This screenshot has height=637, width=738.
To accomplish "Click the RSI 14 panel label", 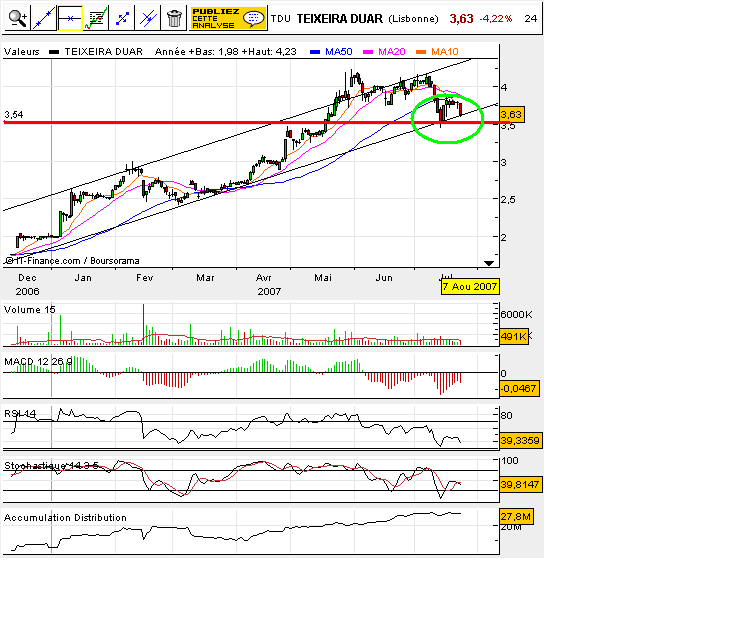I will (x=20, y=414).
